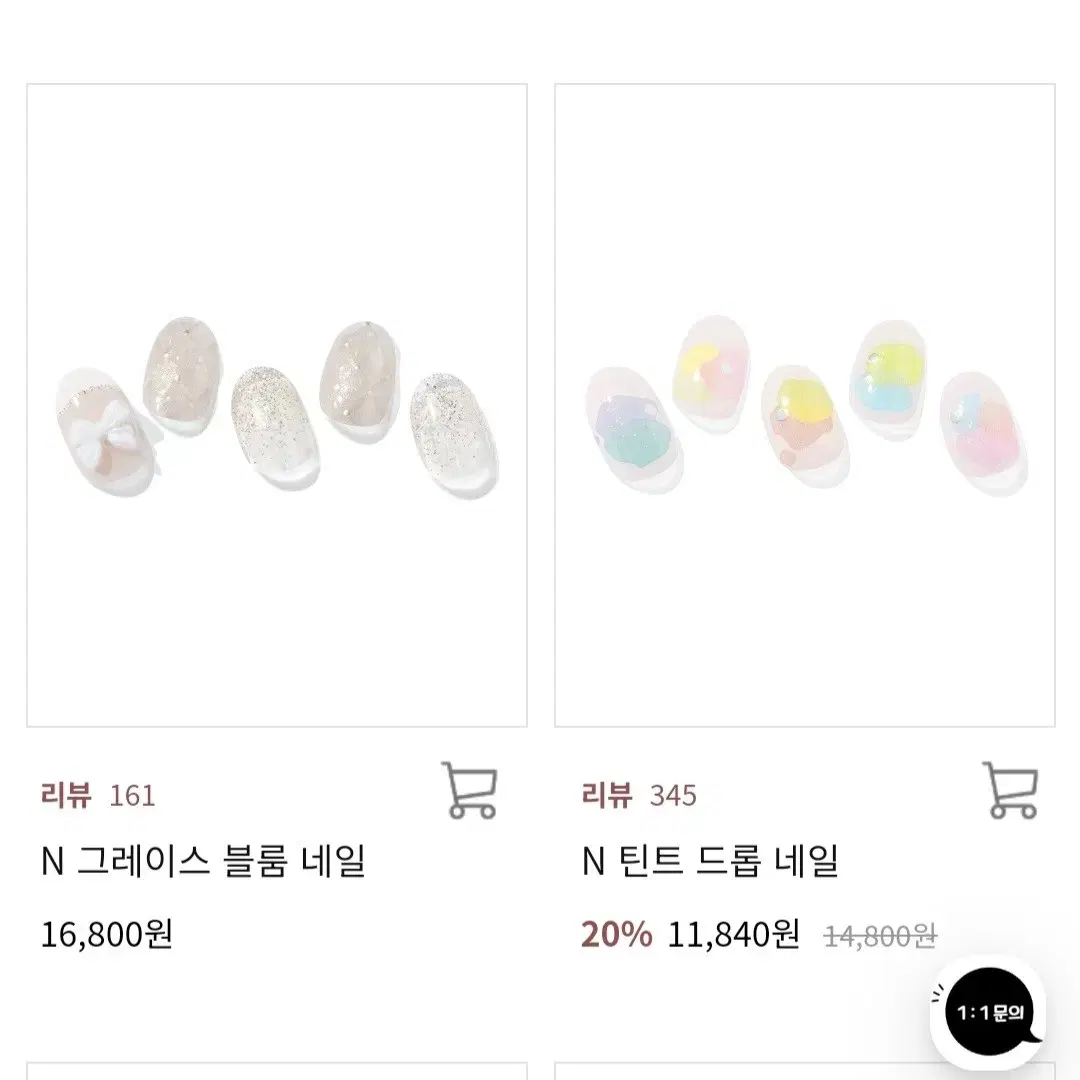
Task: Click the struck-through 14,800원 original price
Action: (x=880, y=936)
